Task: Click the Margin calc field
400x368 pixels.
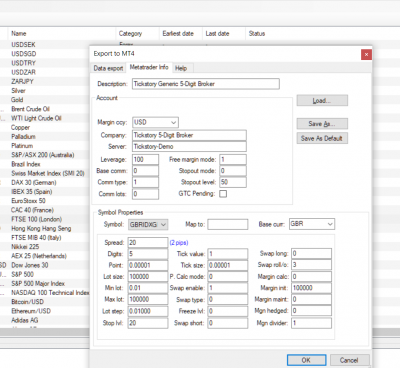Action: tap(311, 276)
